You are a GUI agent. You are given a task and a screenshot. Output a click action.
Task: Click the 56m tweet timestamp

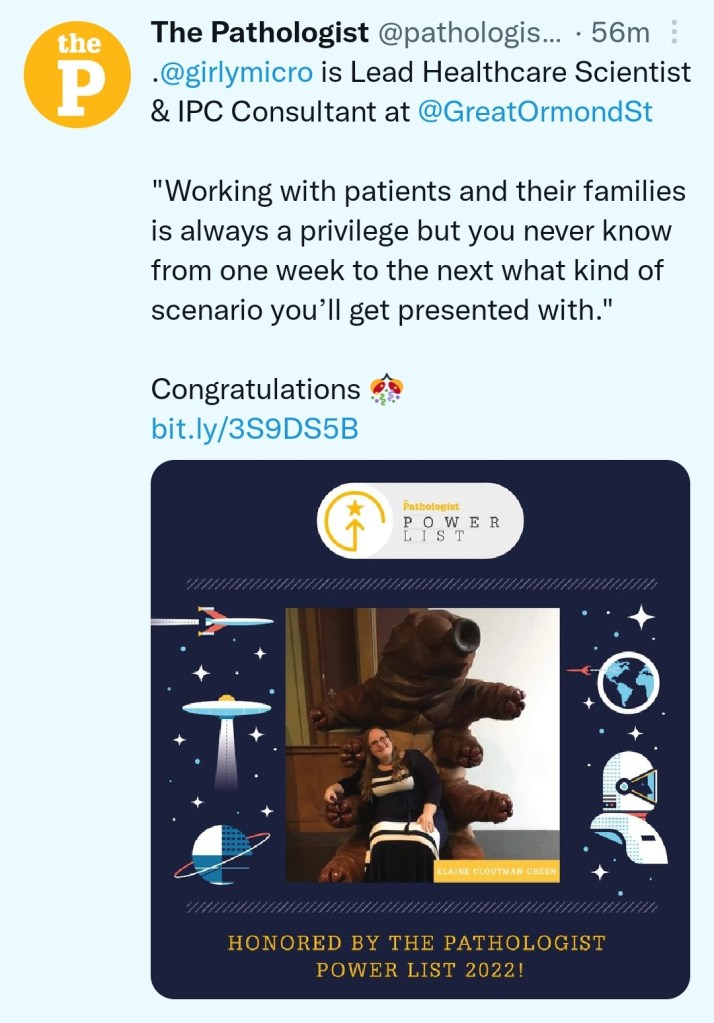click(621, 33)
